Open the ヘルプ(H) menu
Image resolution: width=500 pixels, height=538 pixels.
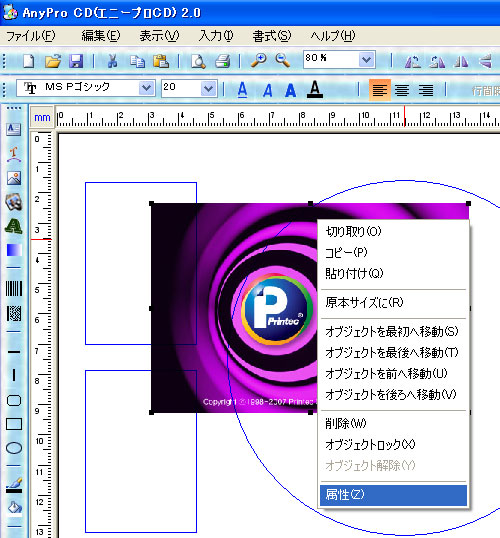point(333,36)
